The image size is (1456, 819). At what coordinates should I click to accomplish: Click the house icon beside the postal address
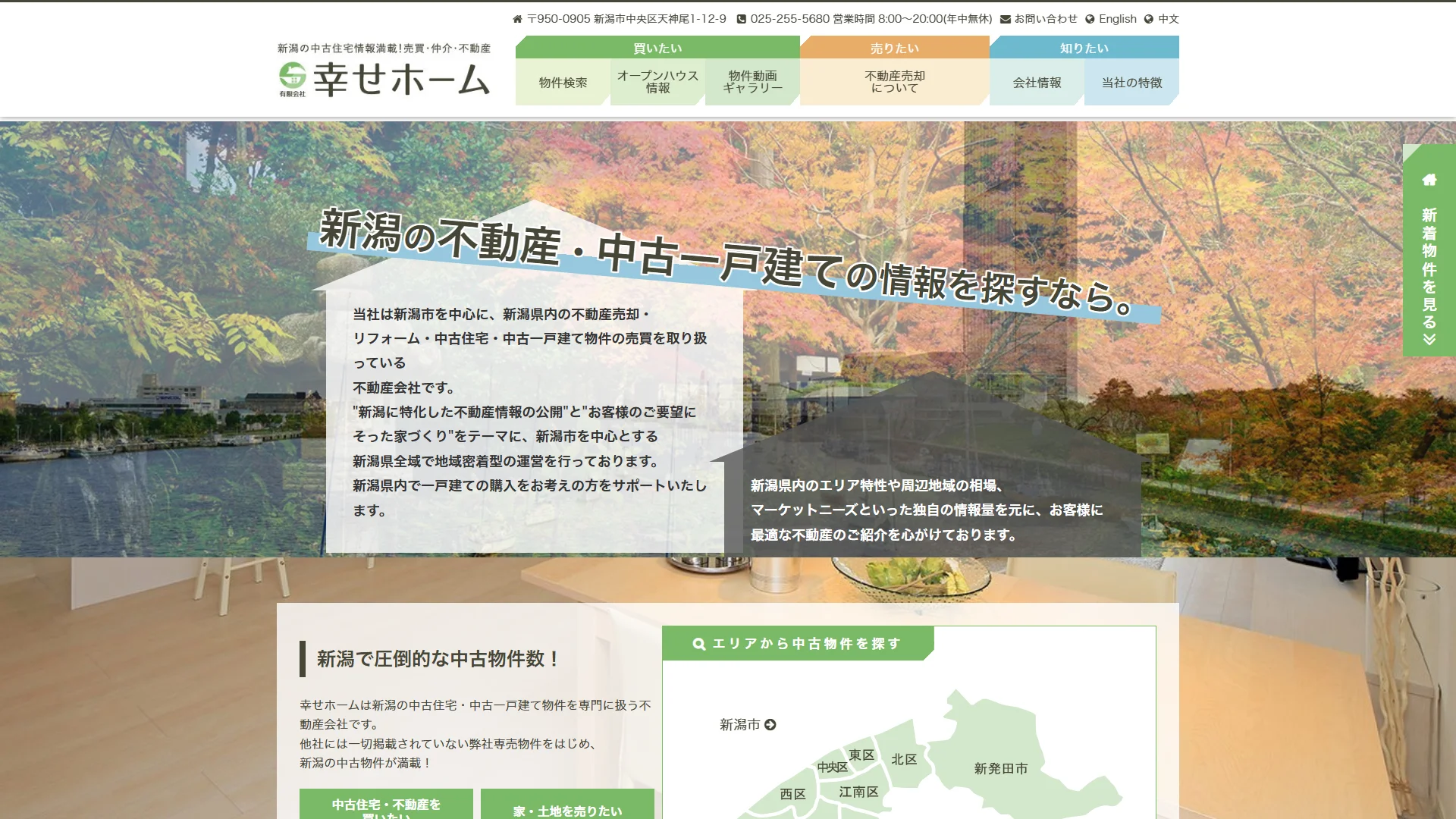(x=518, y=19)
